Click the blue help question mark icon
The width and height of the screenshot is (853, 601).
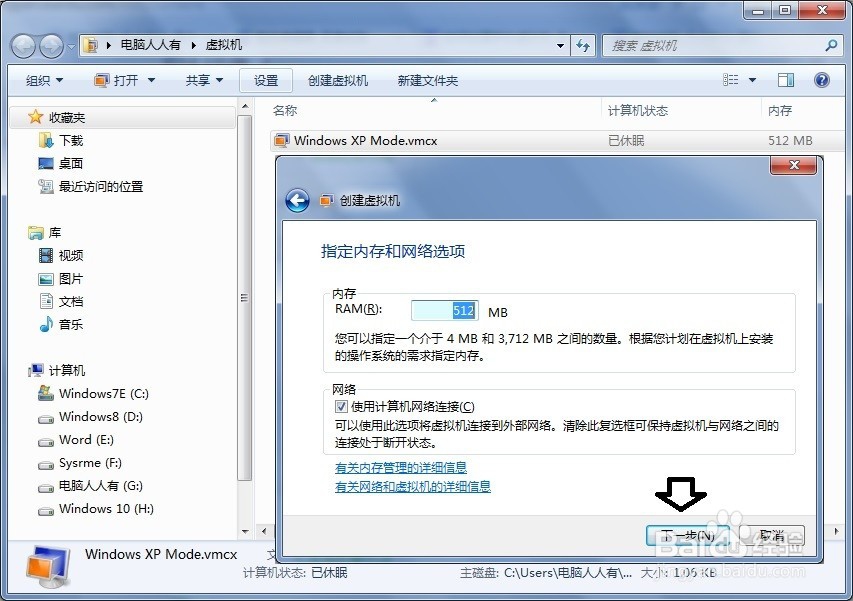[821, 80]
